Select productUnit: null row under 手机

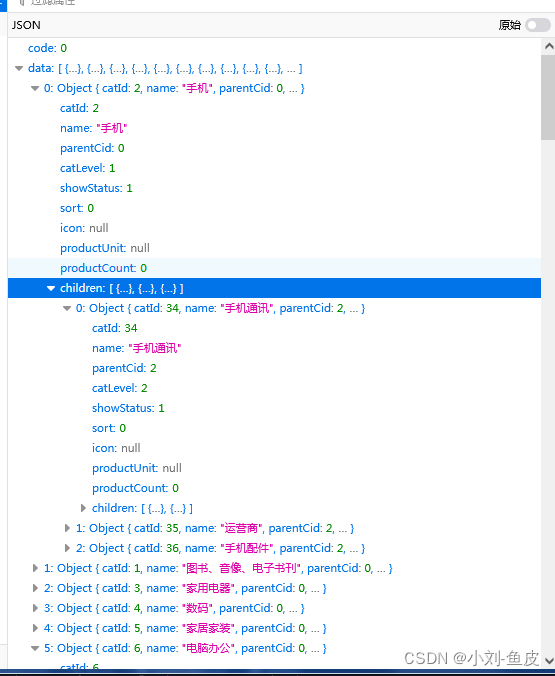click(x=274, y=248)
